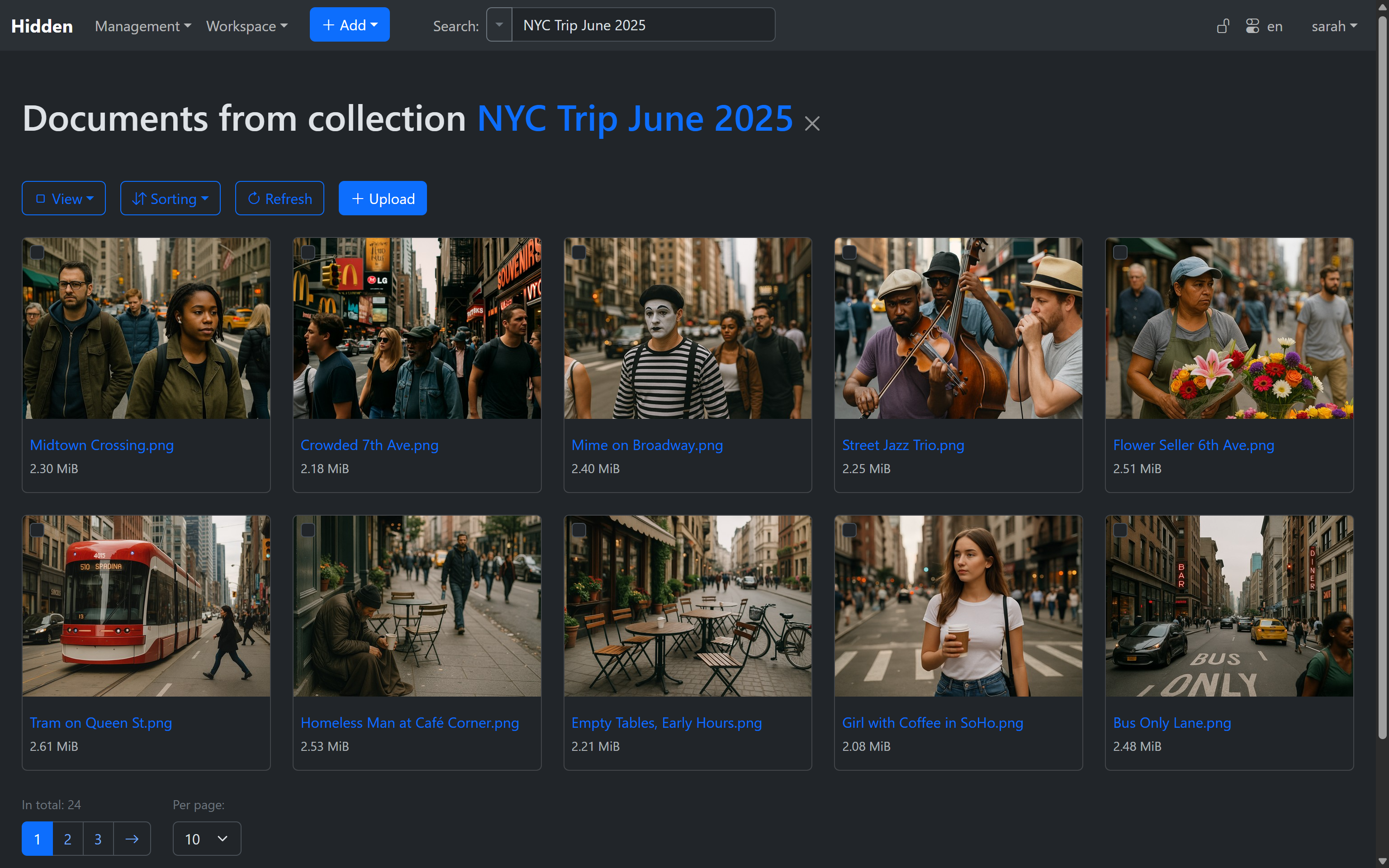The height and width of the screenshot is (868, 1389).
Task: Go to the Hidden home brand link
Action: click(42, 26)
